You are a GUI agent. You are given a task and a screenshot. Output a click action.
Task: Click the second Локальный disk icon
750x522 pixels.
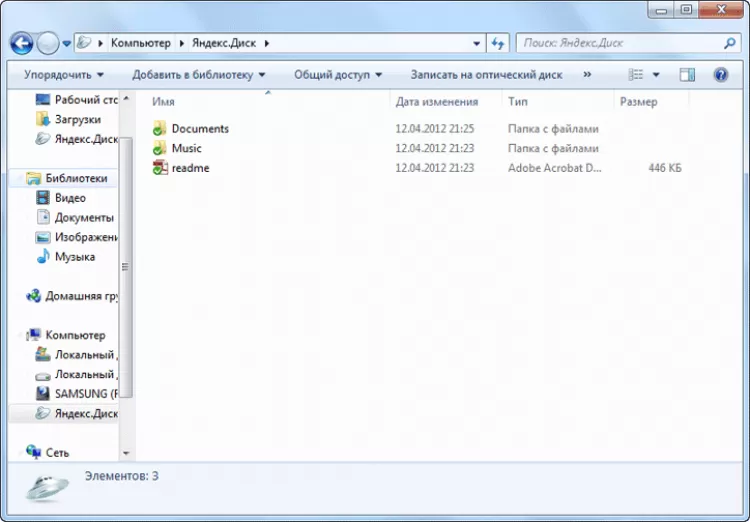[43, 375]
